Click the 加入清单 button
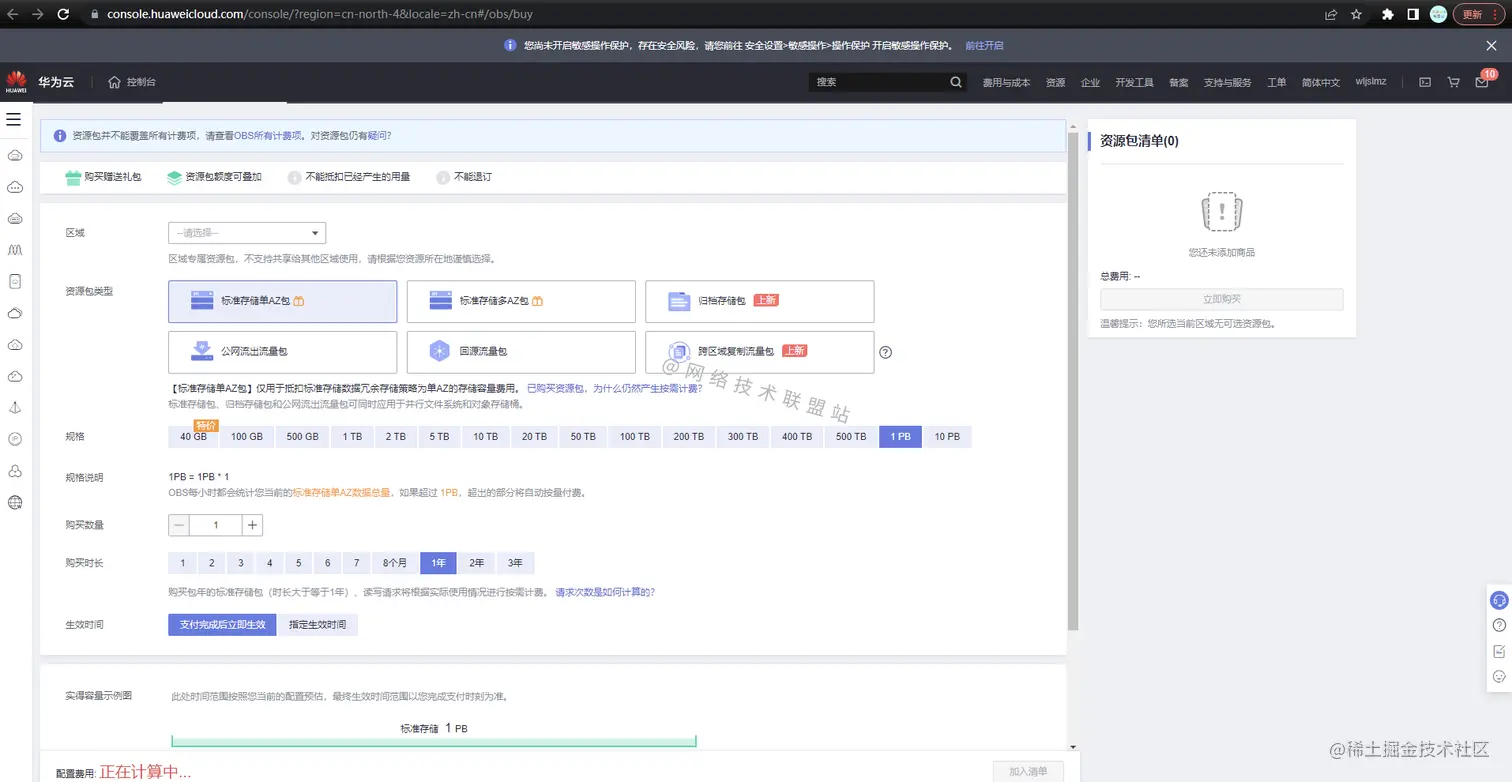Screen dimensions: 1512x782 coord(1028,771)
